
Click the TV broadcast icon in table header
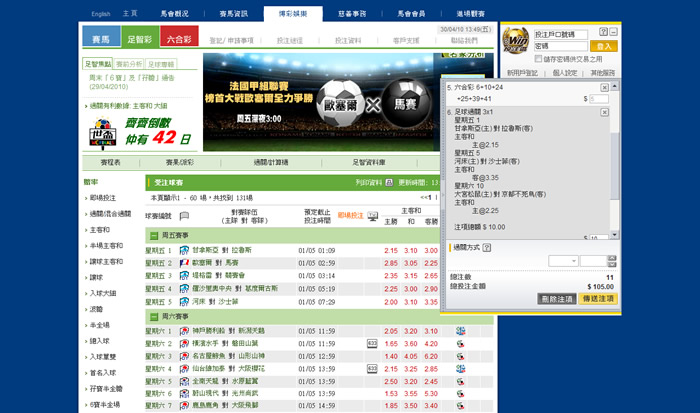click(x=373, y=216)
